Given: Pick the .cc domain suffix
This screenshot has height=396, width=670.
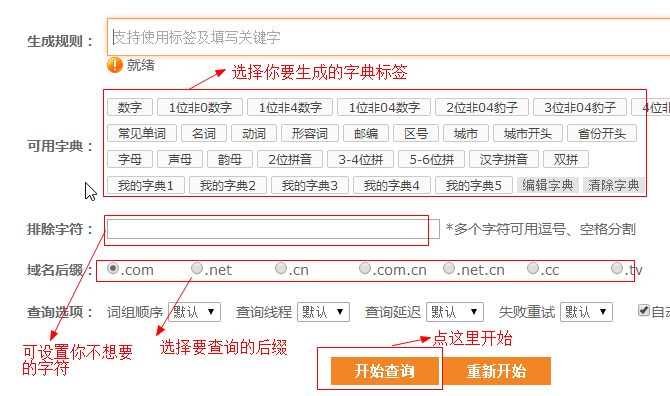Looking at the screenshot, I should pos(533,268).
